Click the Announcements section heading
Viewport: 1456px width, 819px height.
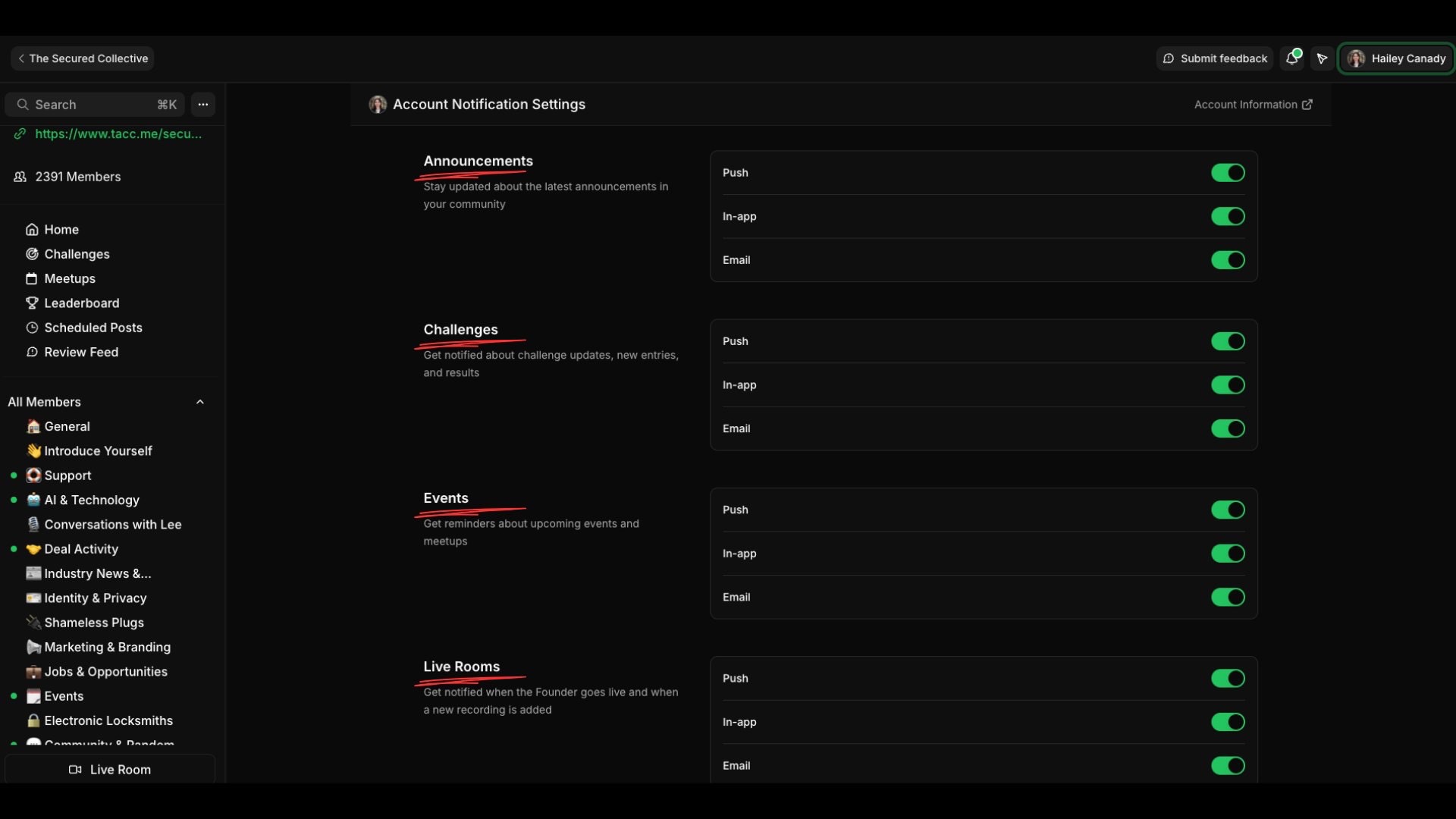478,161
